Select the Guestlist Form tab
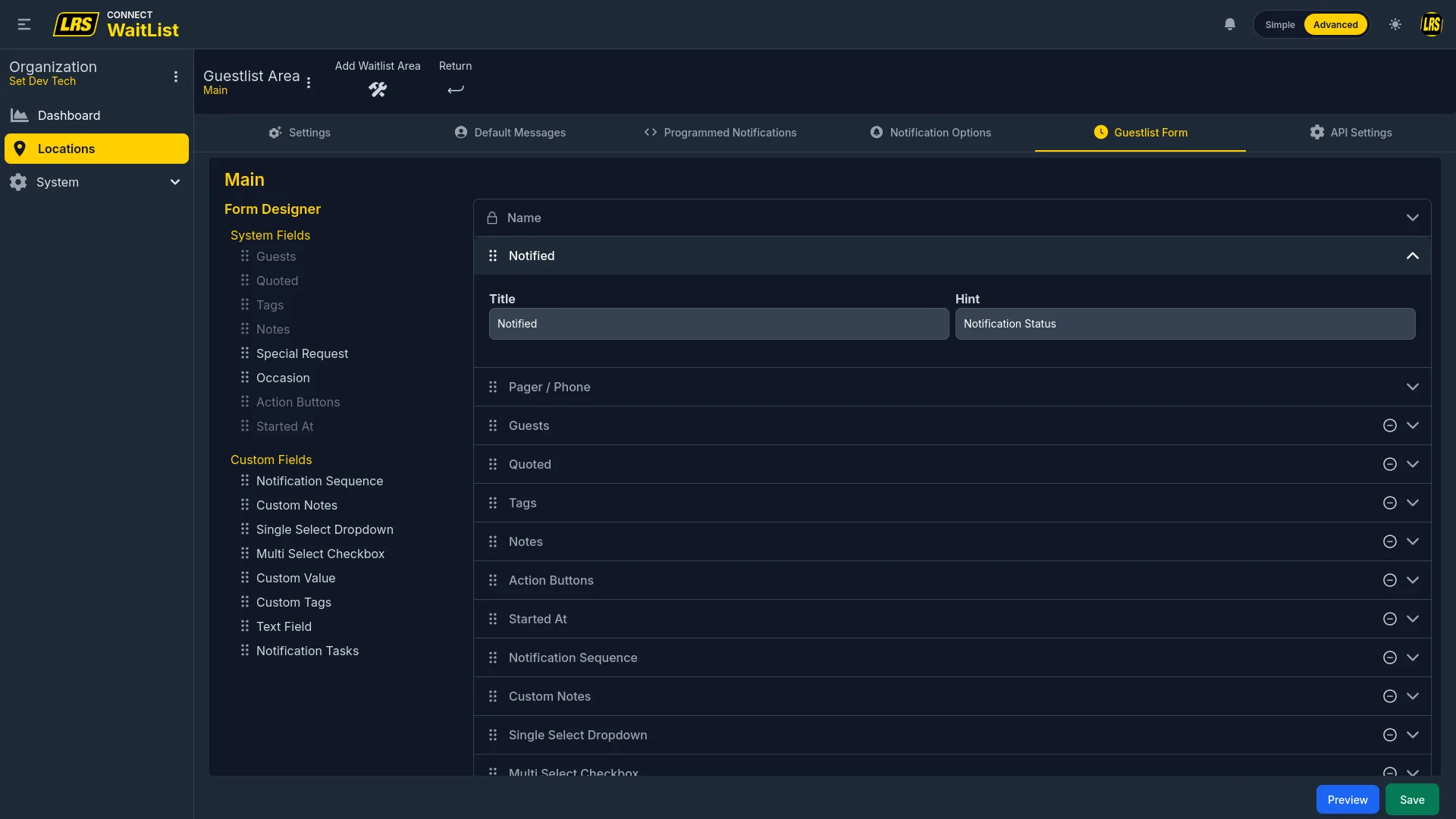This screenshot has height=819, width=1456. tap(1141, 133)
